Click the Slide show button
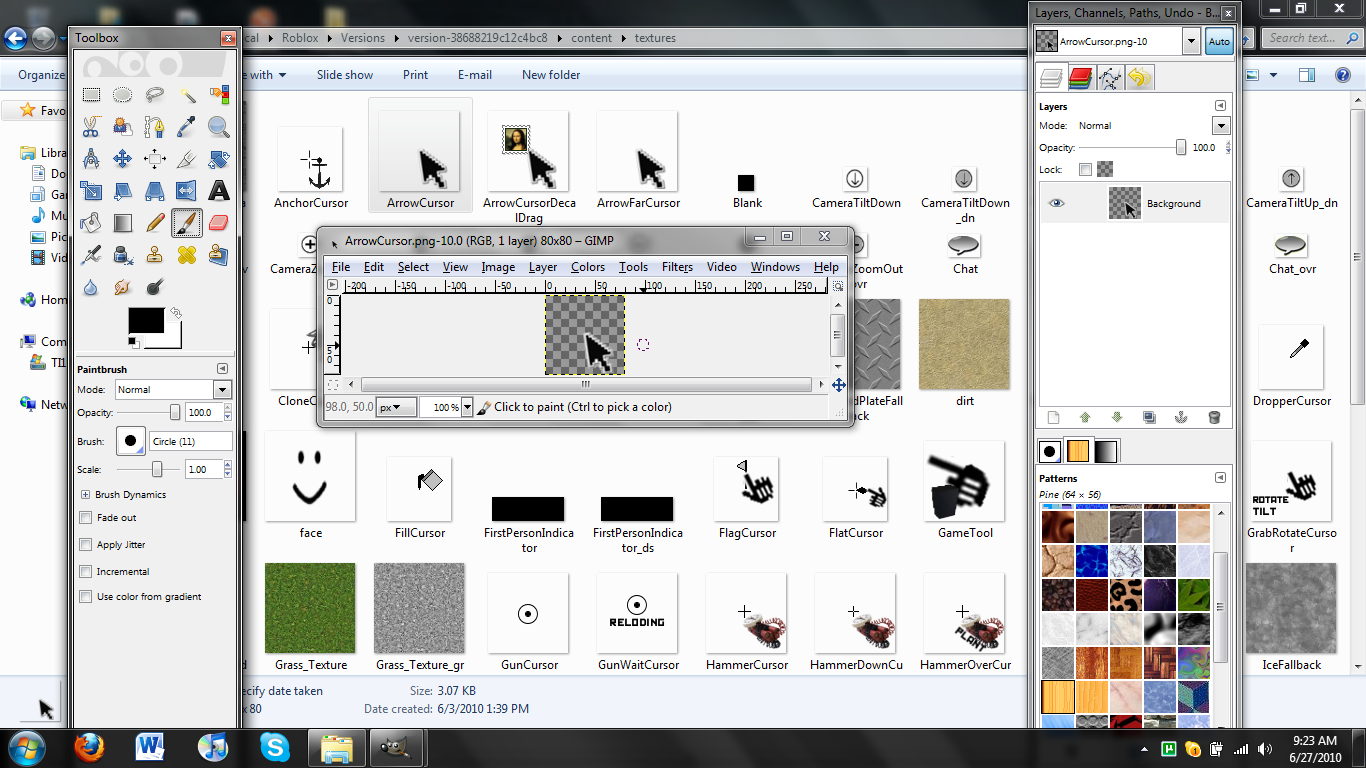The image size is (1366, 768). 344,74
